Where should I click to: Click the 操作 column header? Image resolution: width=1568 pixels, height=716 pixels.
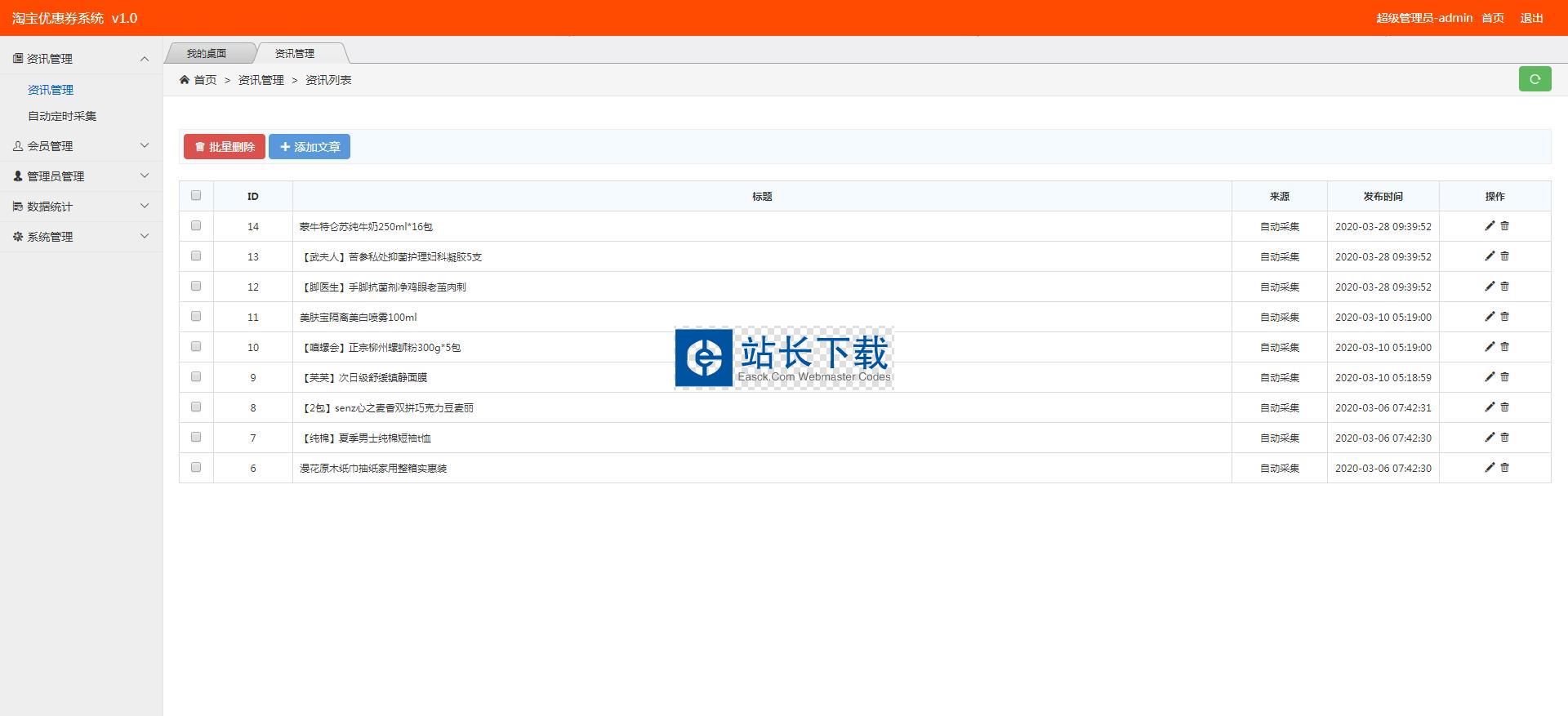(x=1494, y=197)
